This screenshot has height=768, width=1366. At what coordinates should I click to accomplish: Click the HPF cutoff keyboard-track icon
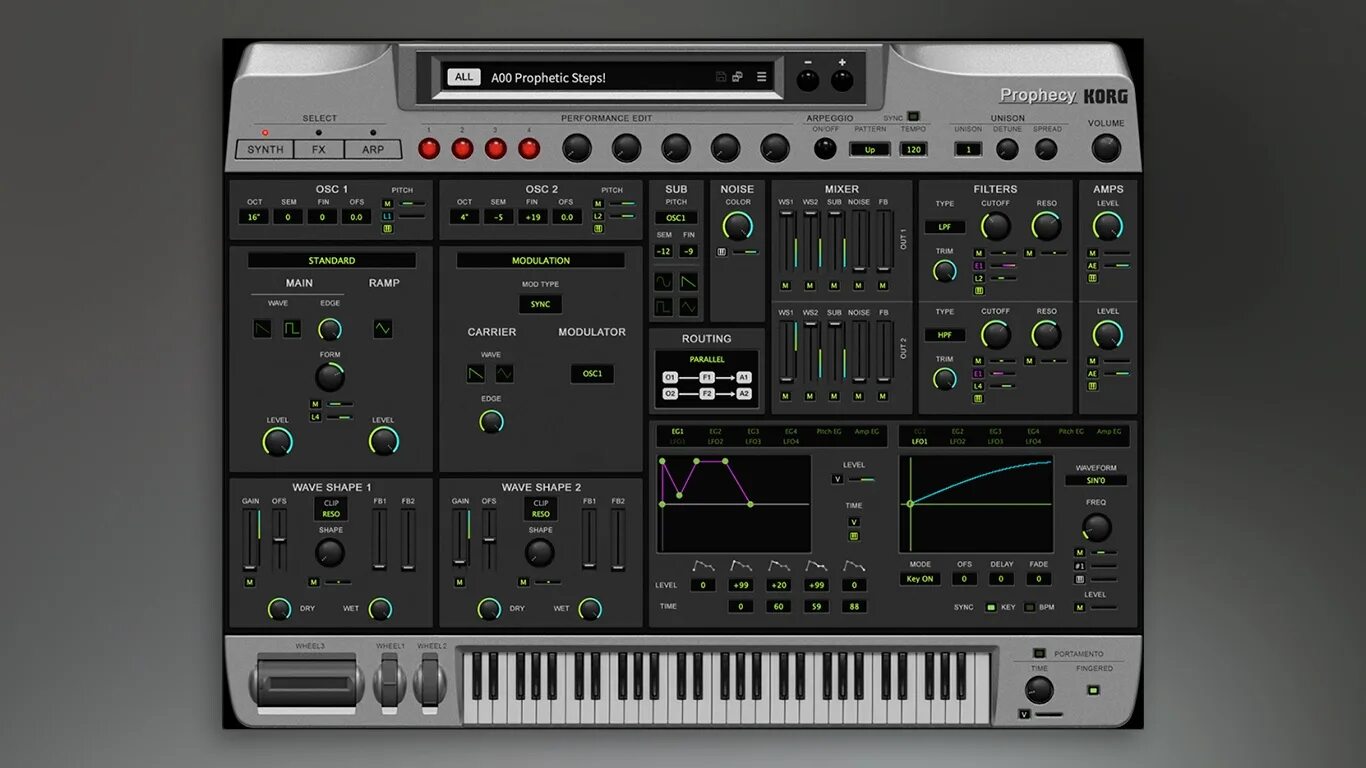click(x=979, y=398)
